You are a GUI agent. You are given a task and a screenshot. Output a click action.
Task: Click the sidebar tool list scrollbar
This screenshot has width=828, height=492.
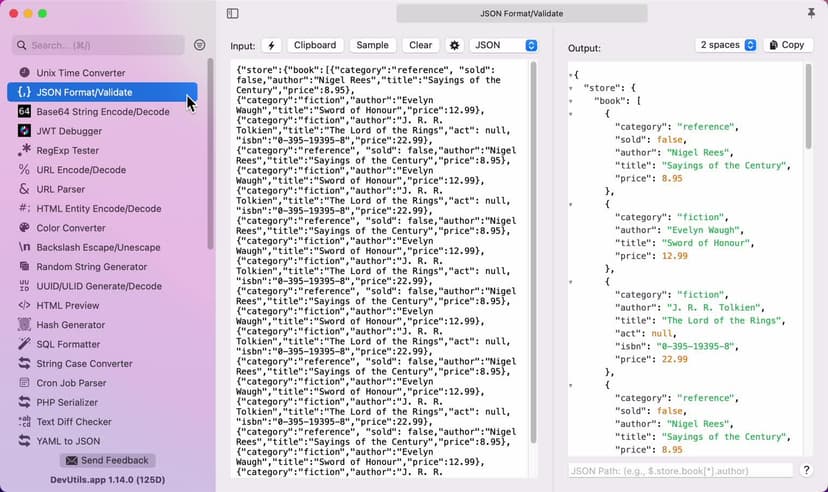(211, 153)
